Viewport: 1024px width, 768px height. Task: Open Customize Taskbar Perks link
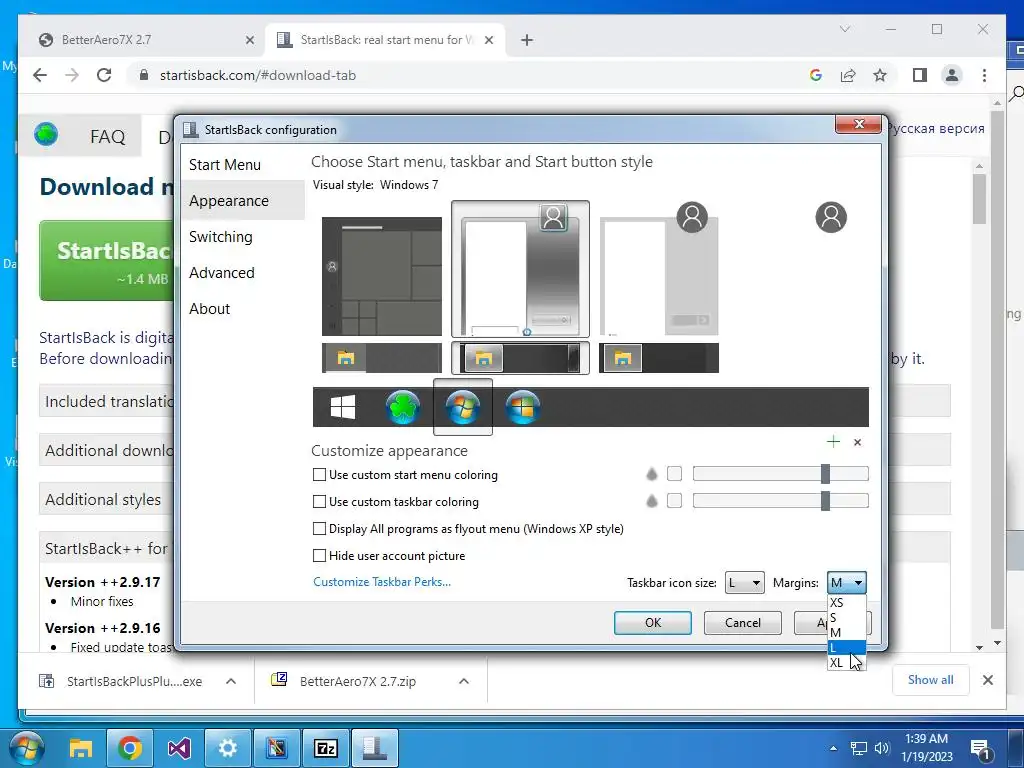(382, 581)
